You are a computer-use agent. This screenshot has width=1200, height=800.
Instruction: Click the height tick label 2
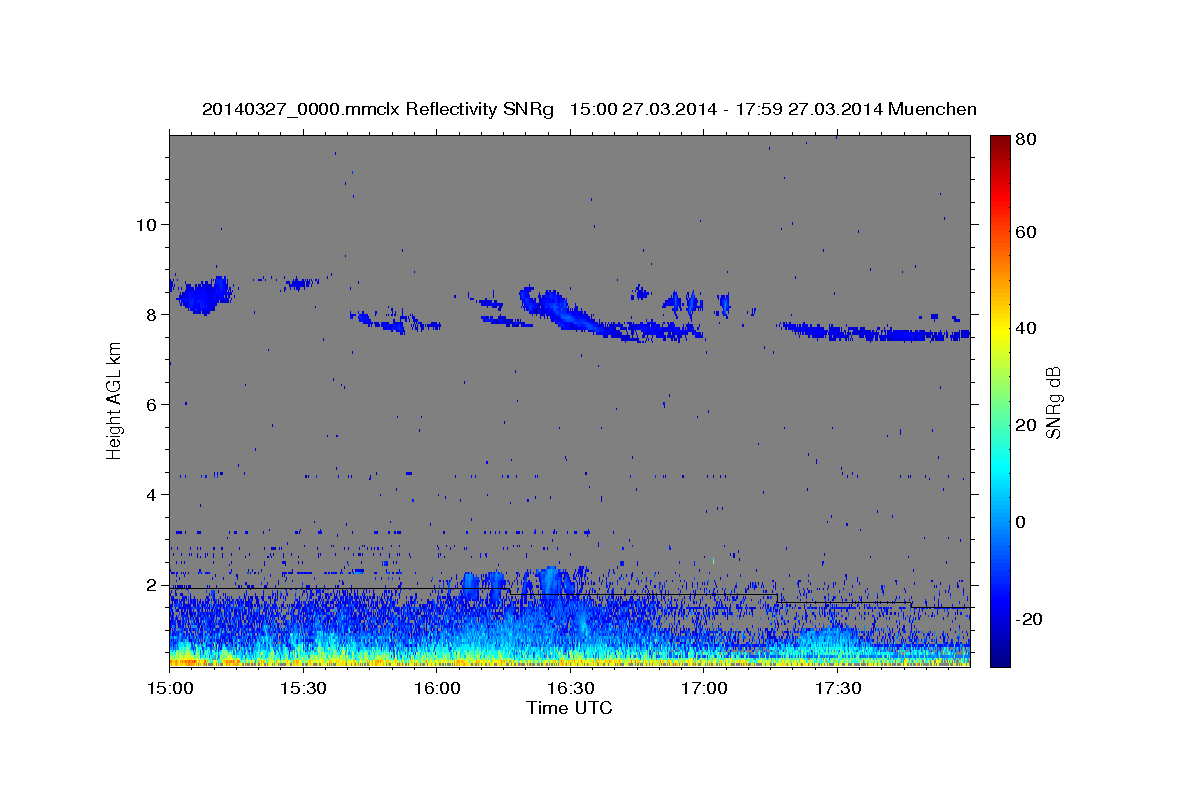(x=152, y=584)
